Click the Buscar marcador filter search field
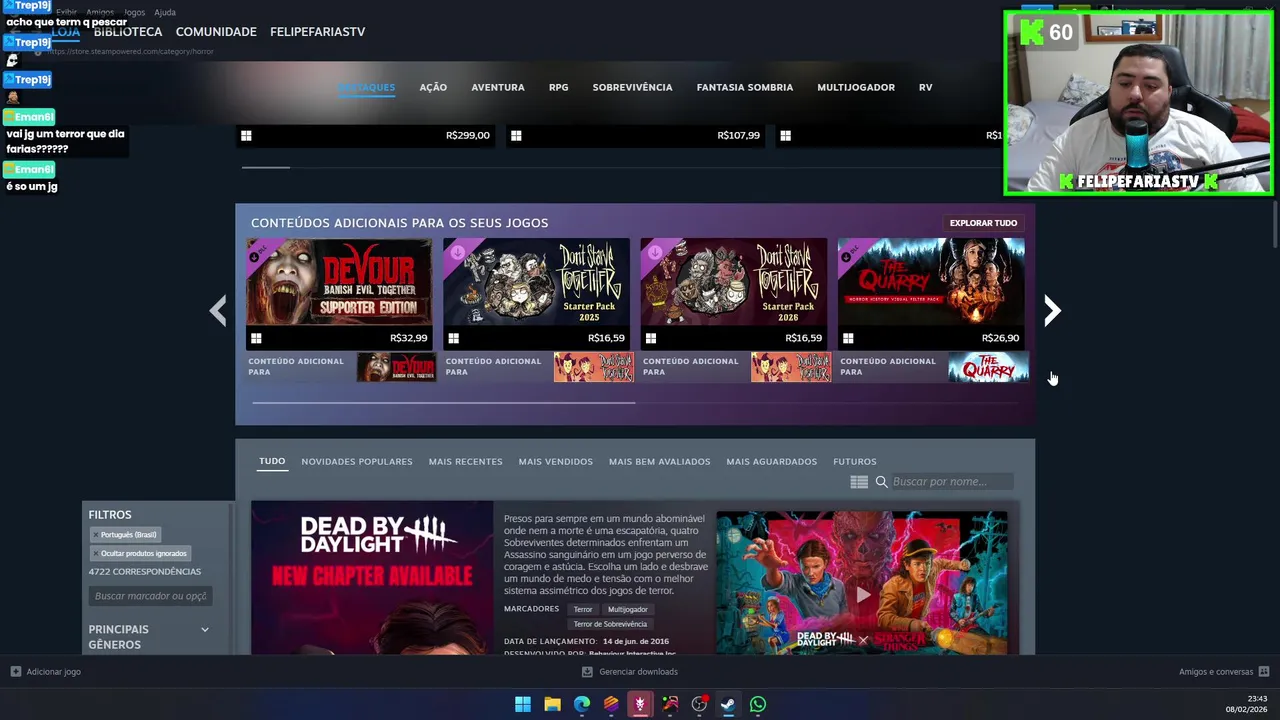 150,596
